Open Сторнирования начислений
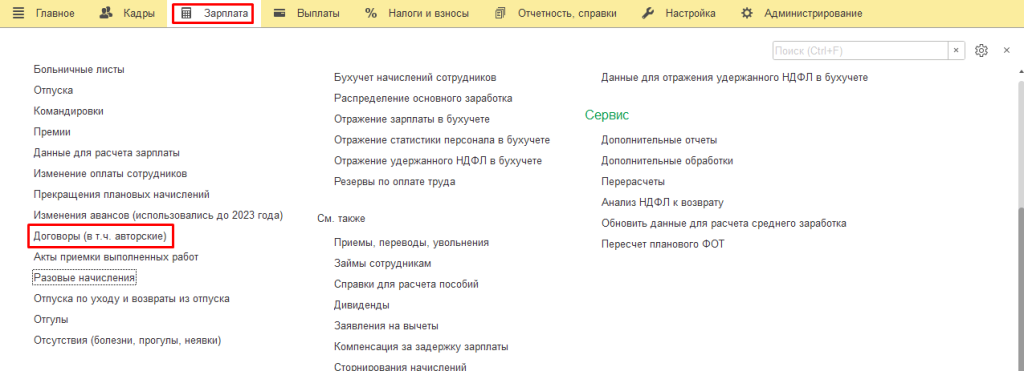 coord(400,366)
